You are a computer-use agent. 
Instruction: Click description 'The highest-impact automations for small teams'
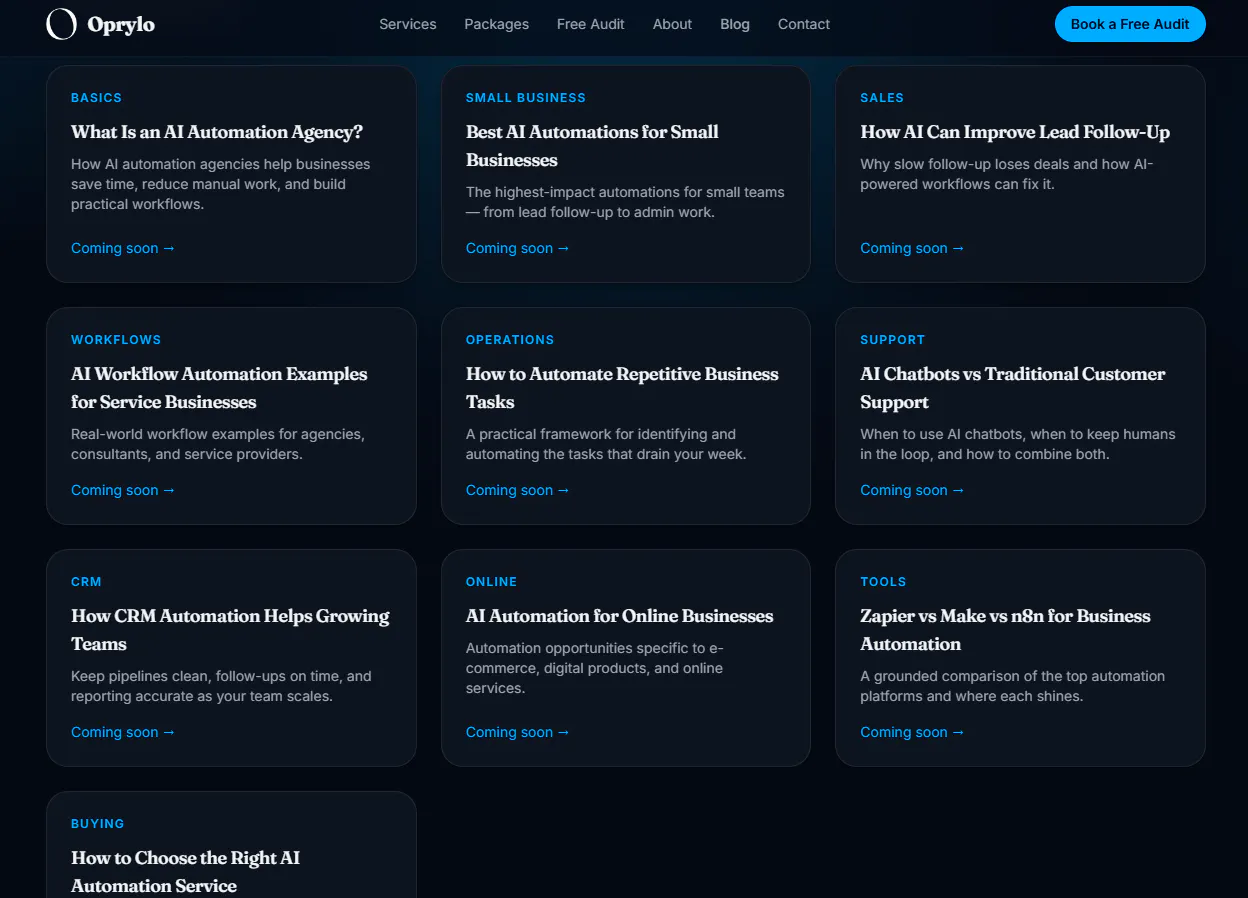pos(625,202)
